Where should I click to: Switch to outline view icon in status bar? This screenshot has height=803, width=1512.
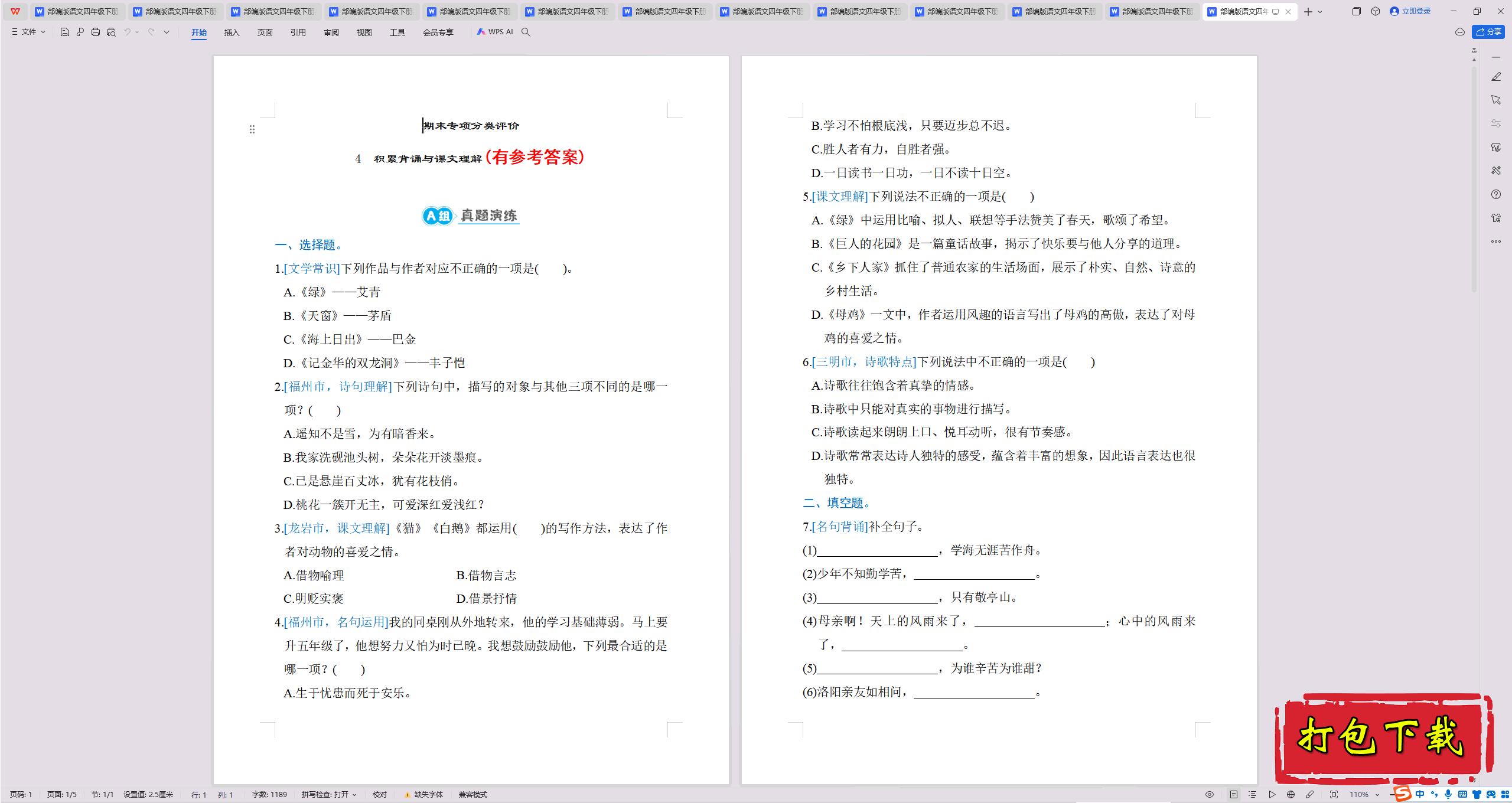[x=1252, y=795]
